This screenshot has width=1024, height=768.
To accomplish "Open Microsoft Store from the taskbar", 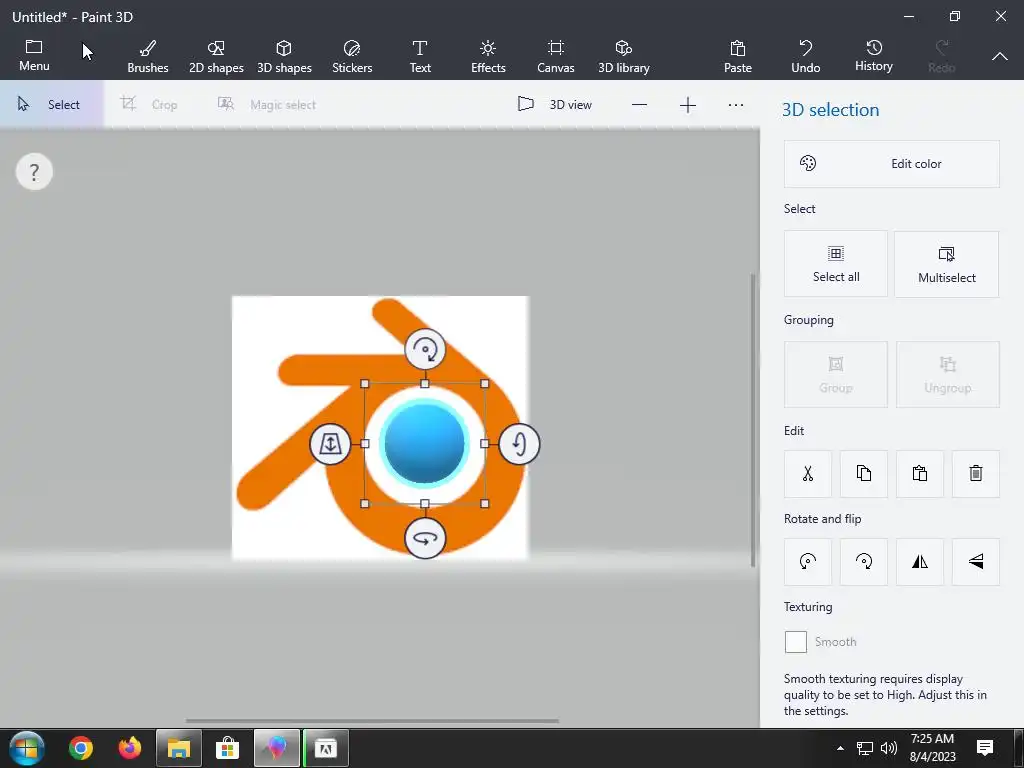I will coord(227,748).
